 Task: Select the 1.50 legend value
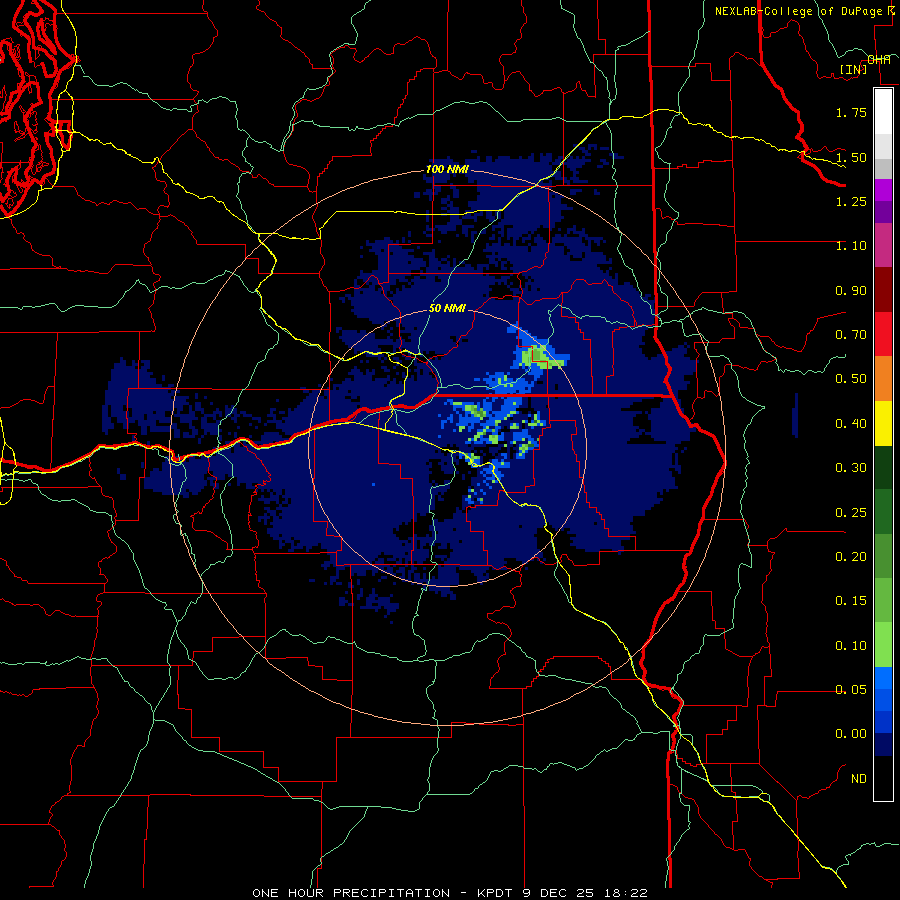851,157
